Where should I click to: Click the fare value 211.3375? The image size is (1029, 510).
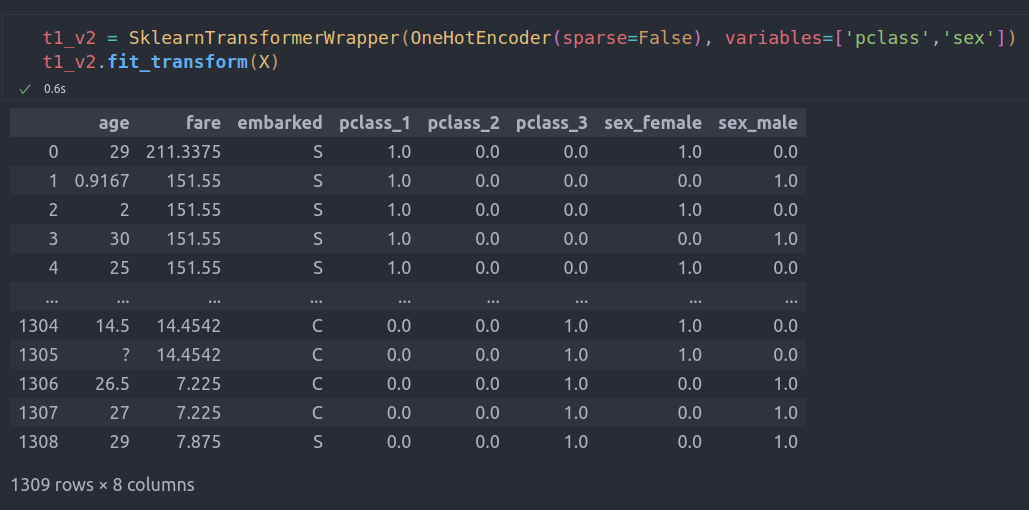[184, 152]
